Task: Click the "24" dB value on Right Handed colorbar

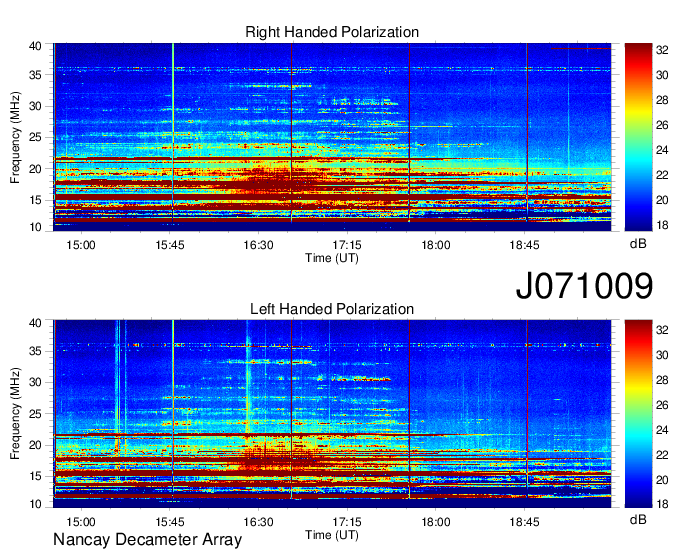Action: pos(662,150)
